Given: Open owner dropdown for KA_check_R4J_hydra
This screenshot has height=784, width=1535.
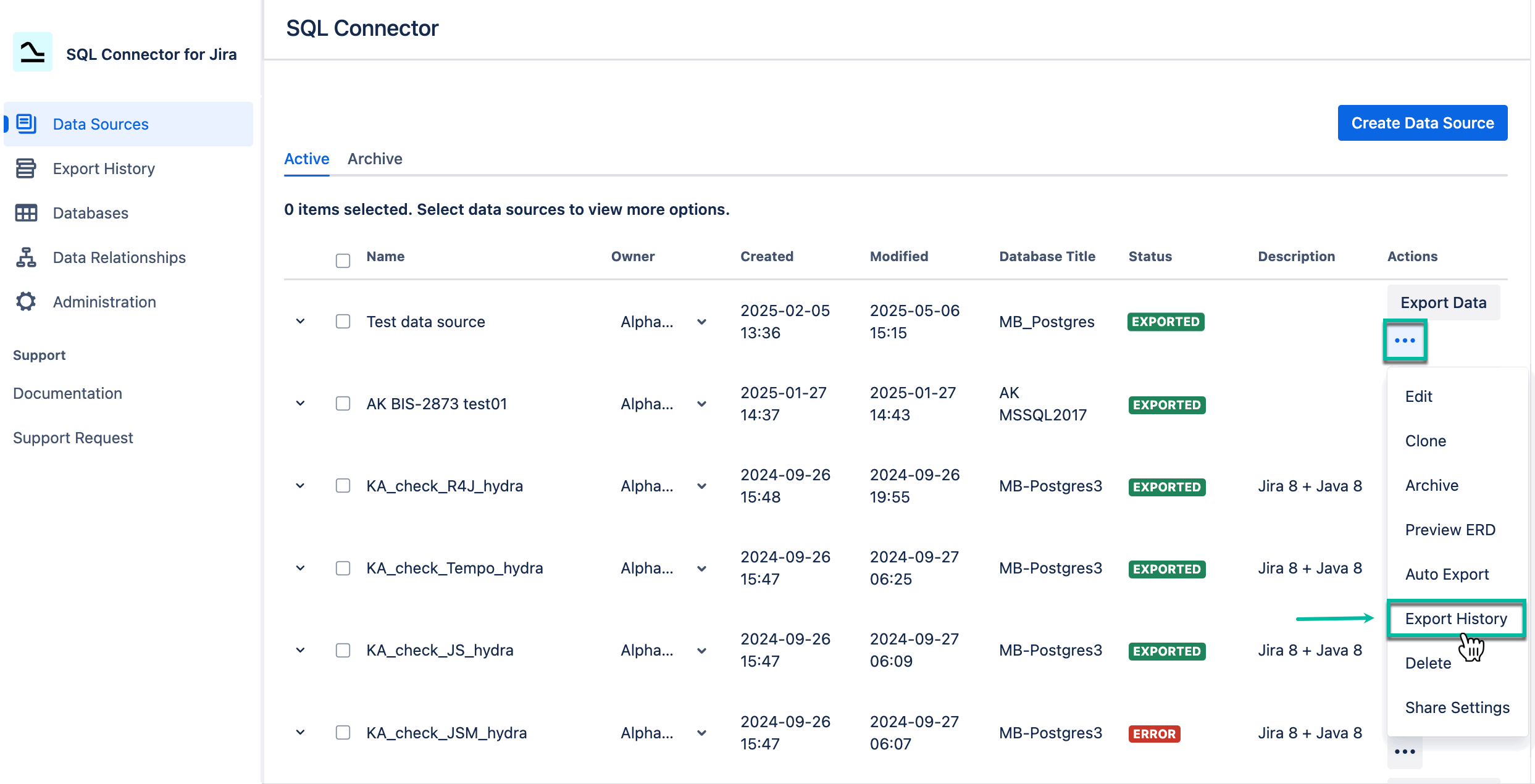Looking at the screenshot, I should click(x=701, y=486).
